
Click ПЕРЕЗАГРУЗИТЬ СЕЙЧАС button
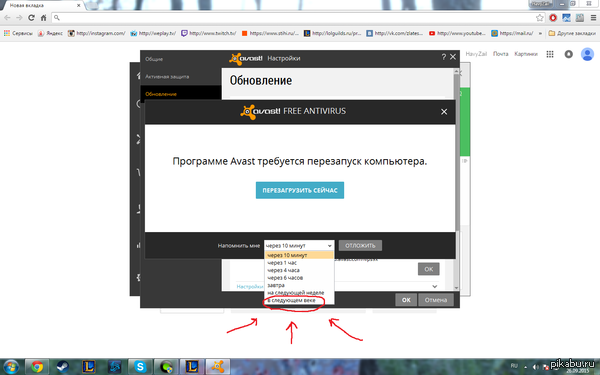(300, 190)
